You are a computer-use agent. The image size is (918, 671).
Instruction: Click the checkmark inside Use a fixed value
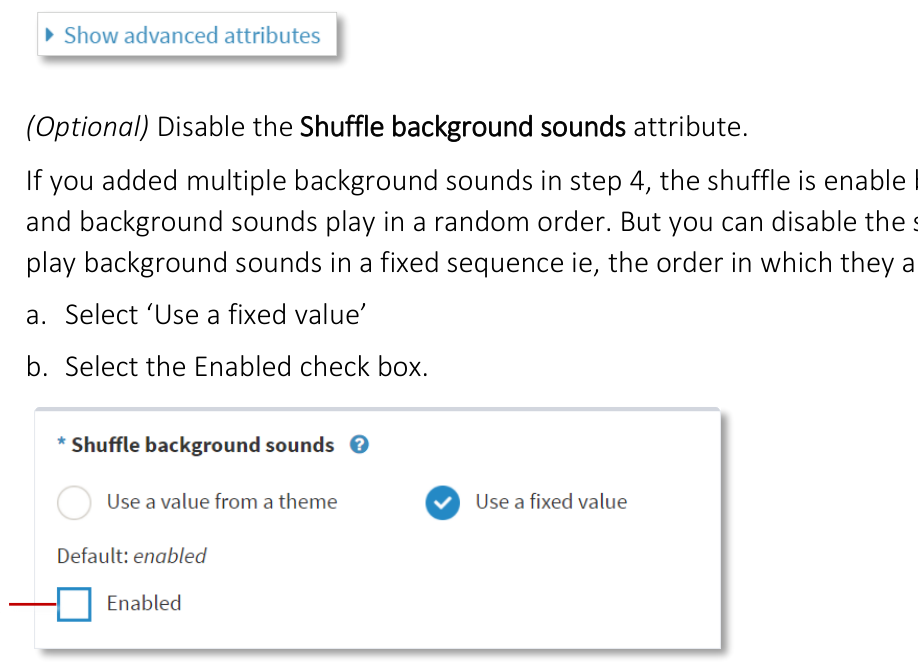442,503
